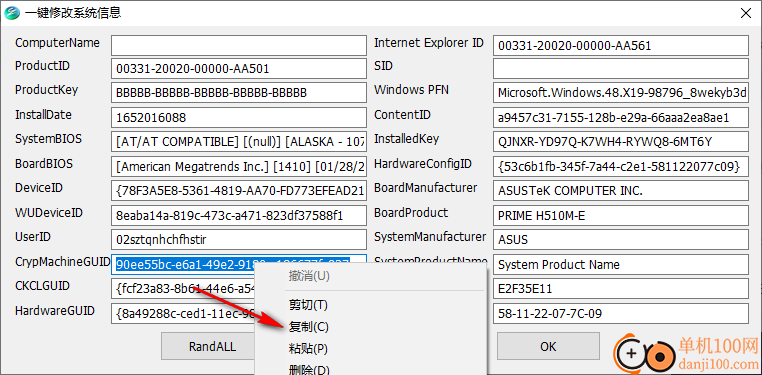Image resolution: width=762 pixels, height=375 pixels.
Task: Select the ProductKey BBBBB field
Action: click(x=239, y=93)
